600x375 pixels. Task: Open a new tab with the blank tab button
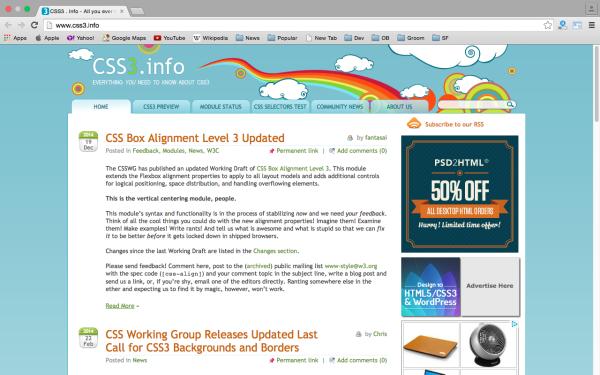(137, 11)
